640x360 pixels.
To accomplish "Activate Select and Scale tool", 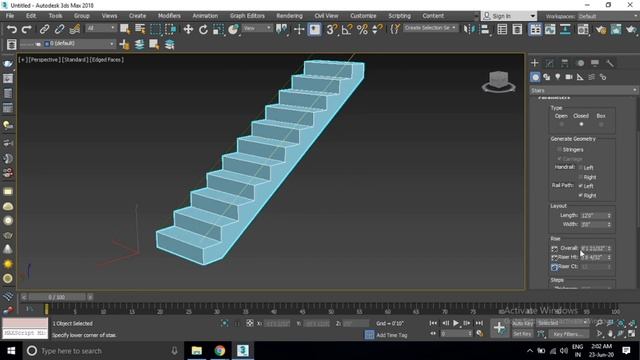I will point(218,29).
